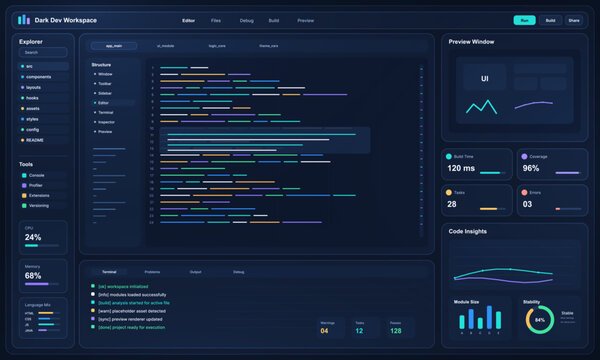Image resolution: width=600 pixels, height=360 pixels.
Task: Switch to the Terminal panel tab
Action: (109, 272)
